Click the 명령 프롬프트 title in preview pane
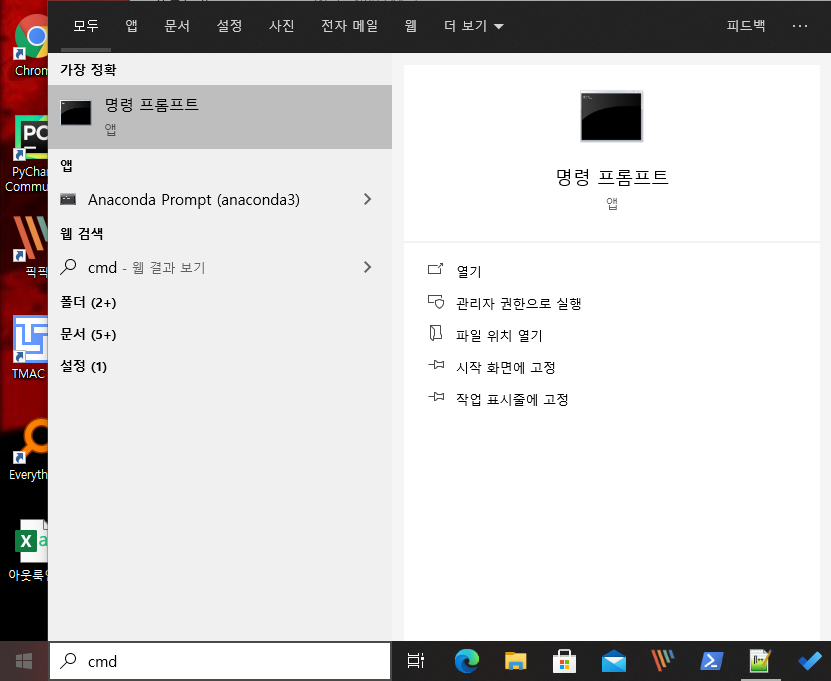Screen dimensions: 831x681 tap(612, 177)
